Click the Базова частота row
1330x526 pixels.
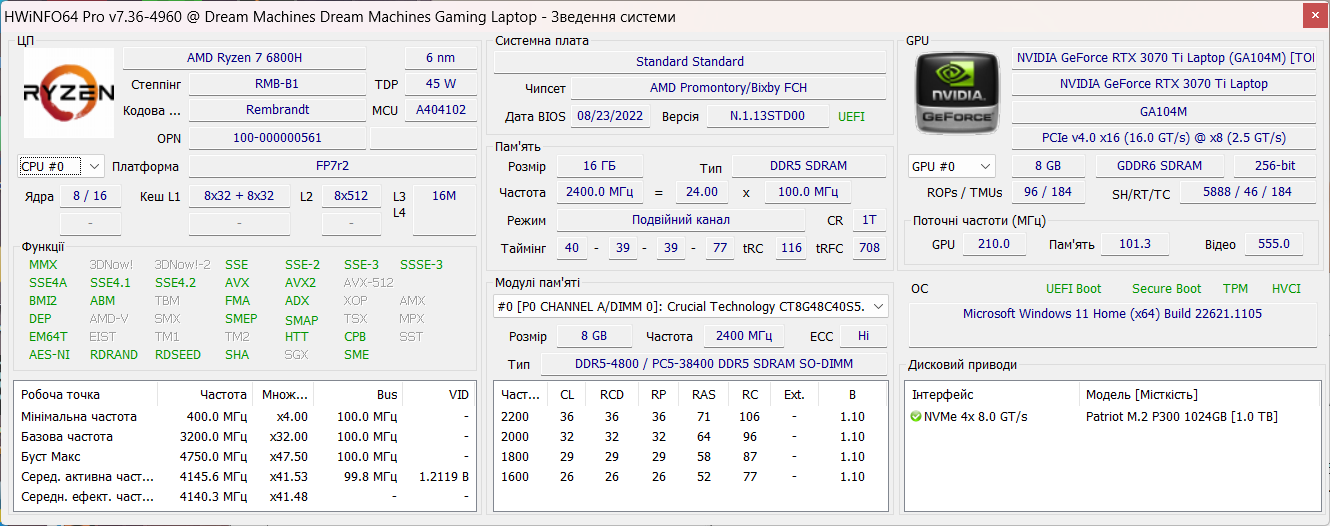(x=245, y=437)
